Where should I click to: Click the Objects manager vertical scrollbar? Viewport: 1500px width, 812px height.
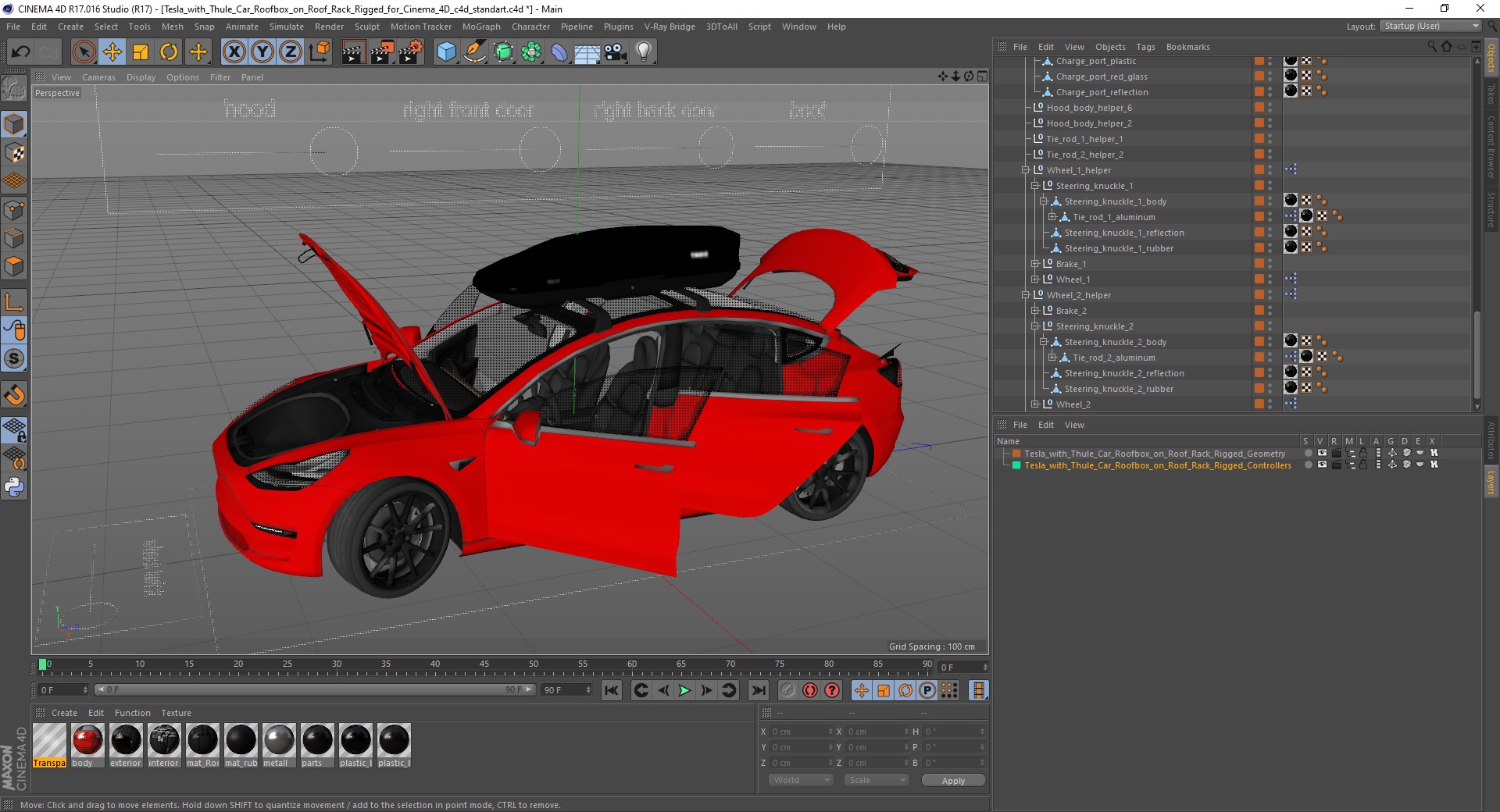pyautogui.click(x=1477, y=355)
